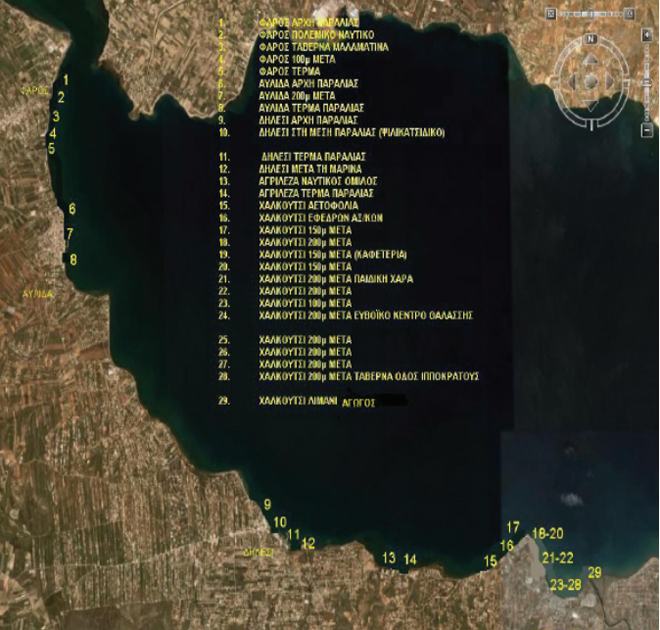The width and height of the screenshot is (660, 630).
Task: Pan map left with the left arrow
Action: pyautogui.click(x=573, y=79)
